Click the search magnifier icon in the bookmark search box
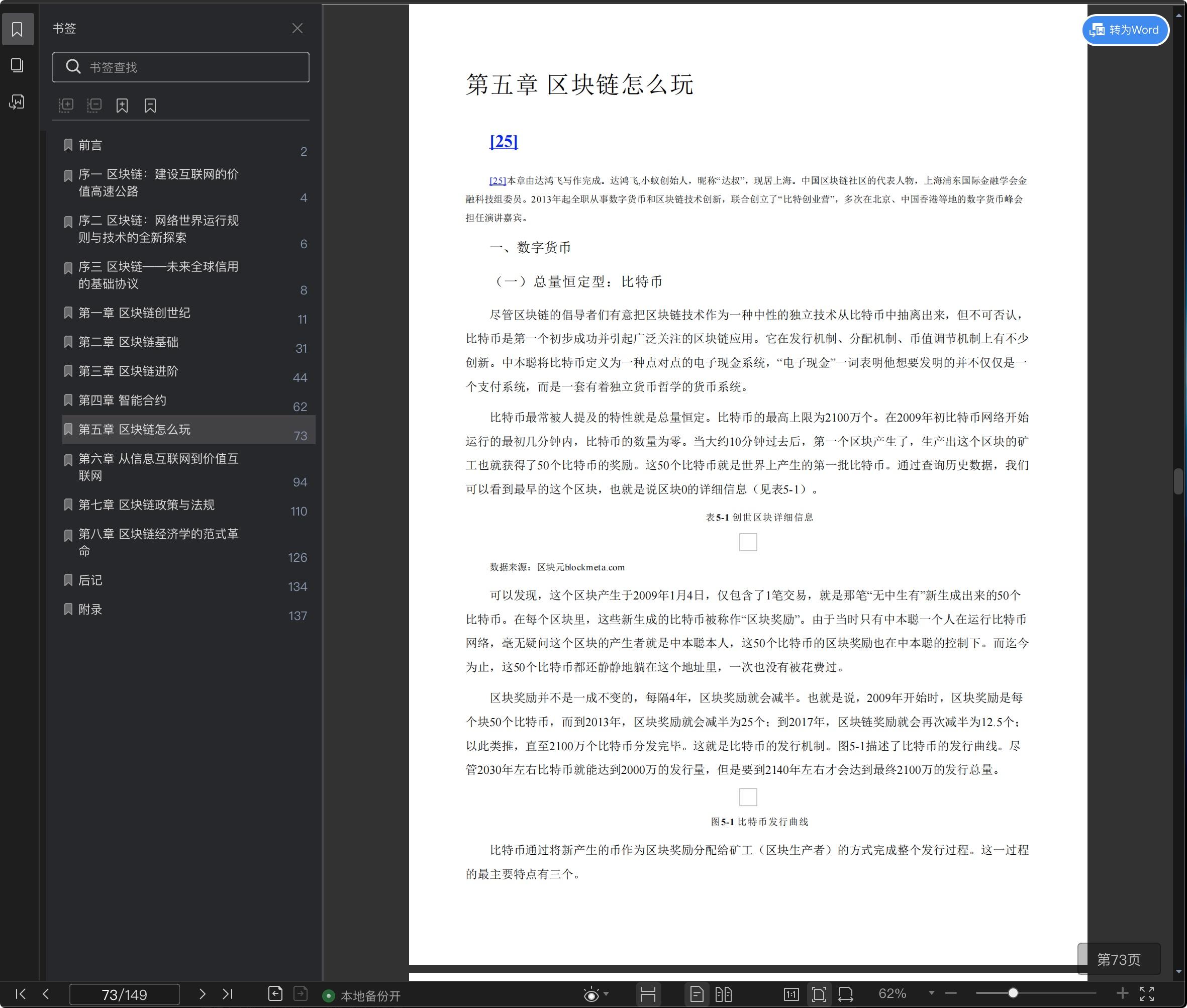This screenshot has height=1008, width=1187. 73,67
